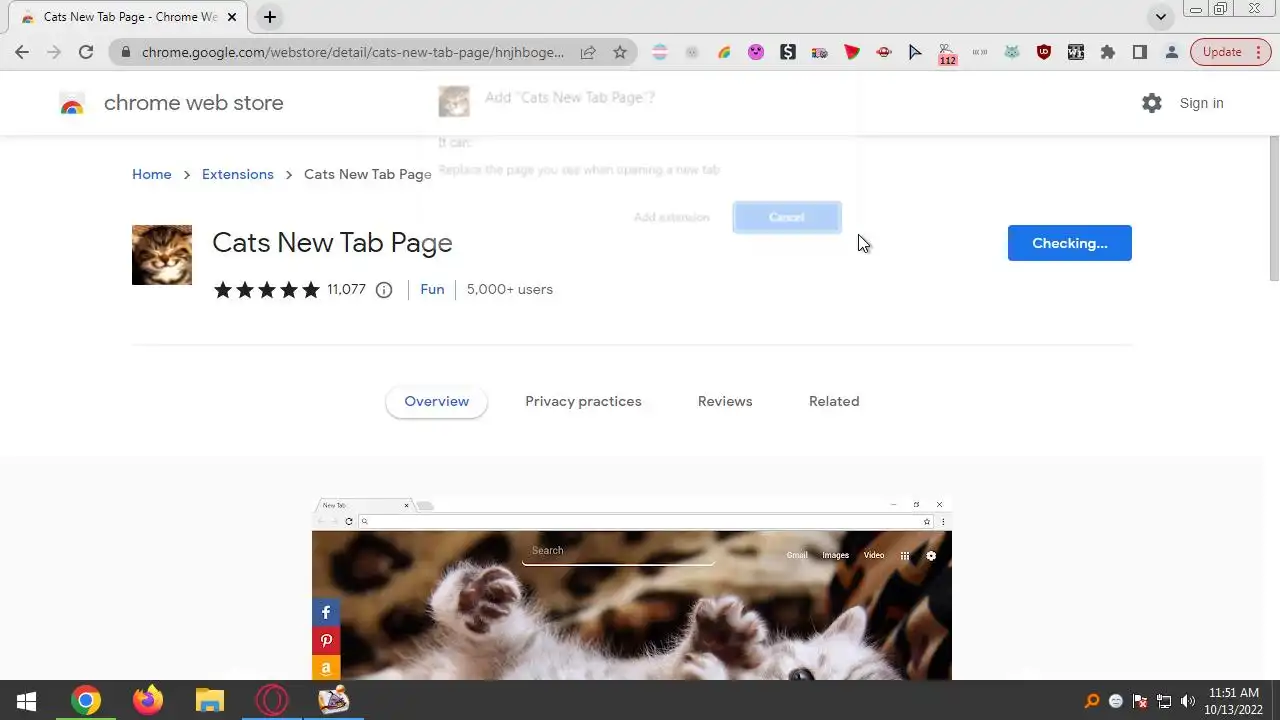Toggle the browser side panel icon

tap(1140, 52)
